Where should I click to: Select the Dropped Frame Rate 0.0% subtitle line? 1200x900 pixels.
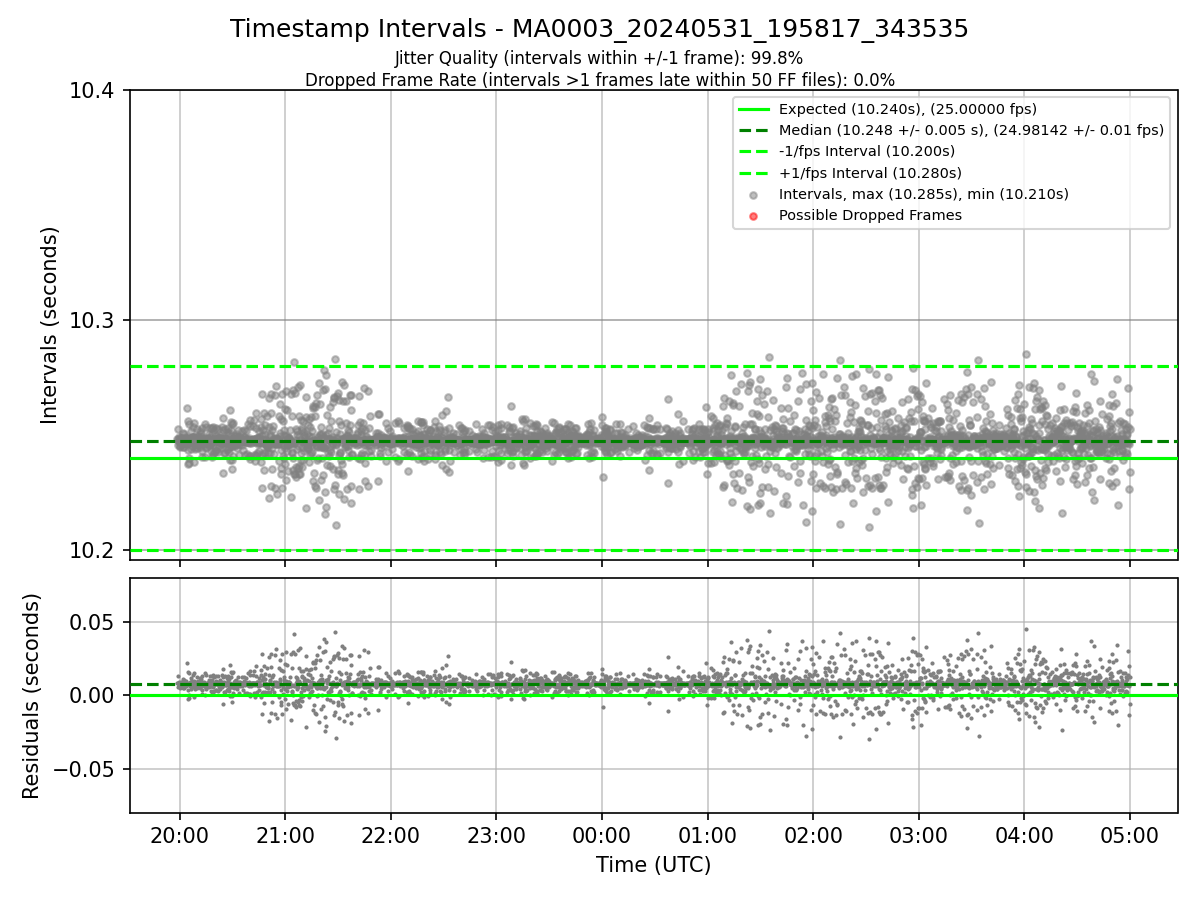pos(599,79)
